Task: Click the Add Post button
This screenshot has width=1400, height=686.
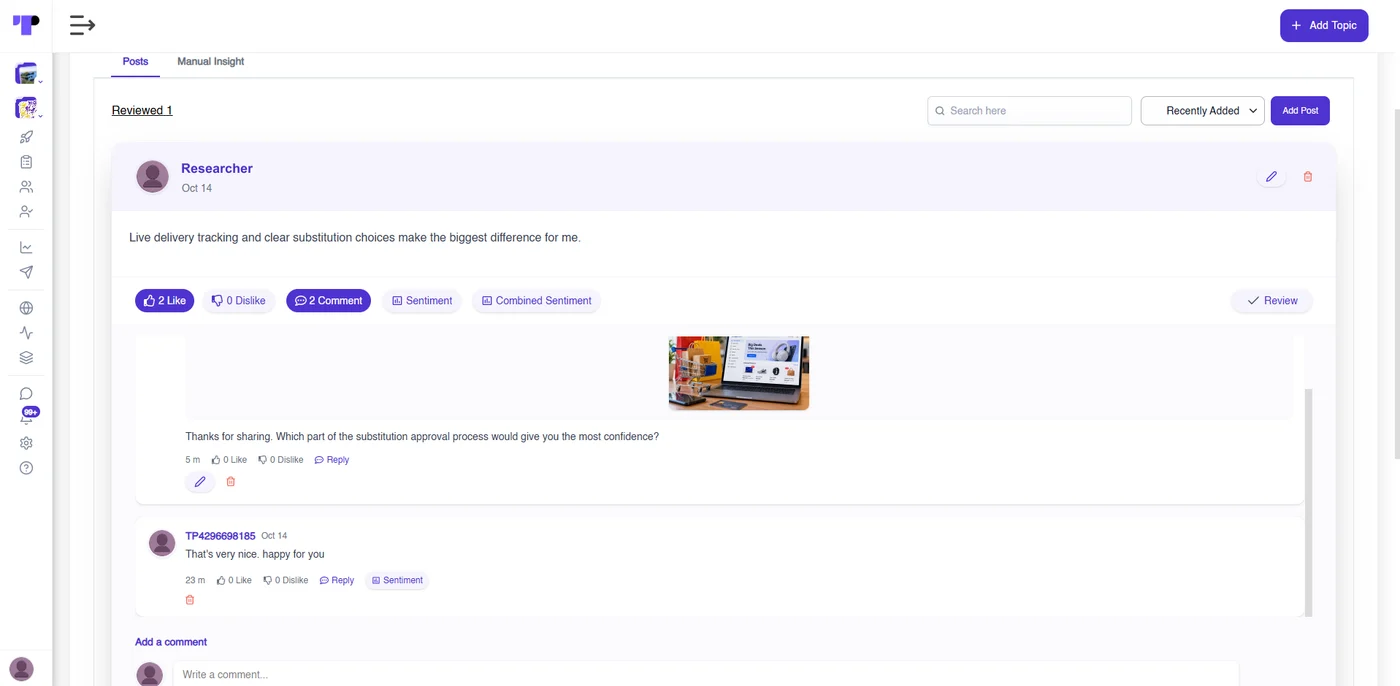Action: (x=1300, y=111)
